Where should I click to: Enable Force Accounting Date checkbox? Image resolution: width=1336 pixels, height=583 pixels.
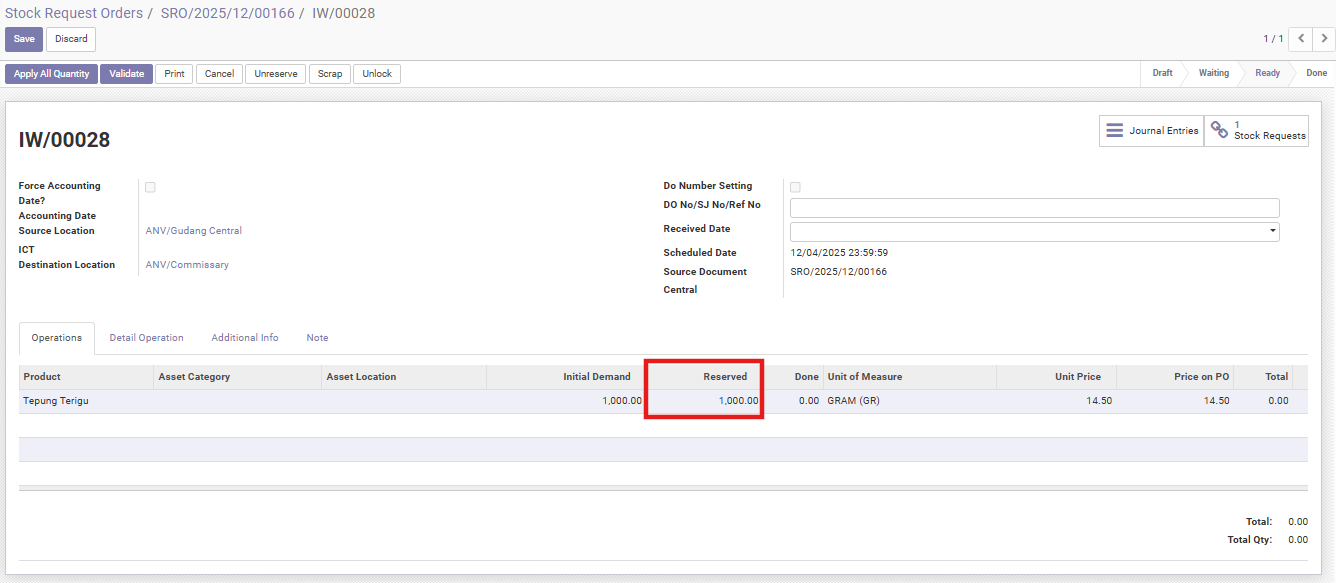point(150,187)
